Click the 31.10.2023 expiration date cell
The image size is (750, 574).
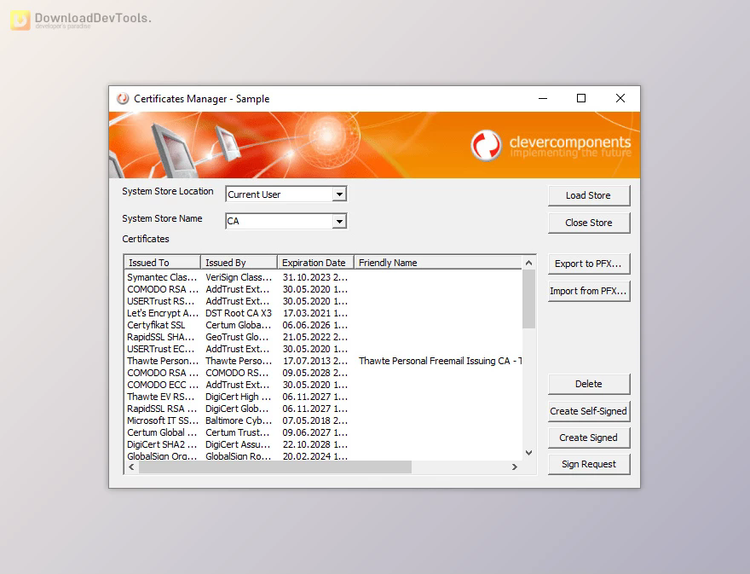(x=315, y=277)
